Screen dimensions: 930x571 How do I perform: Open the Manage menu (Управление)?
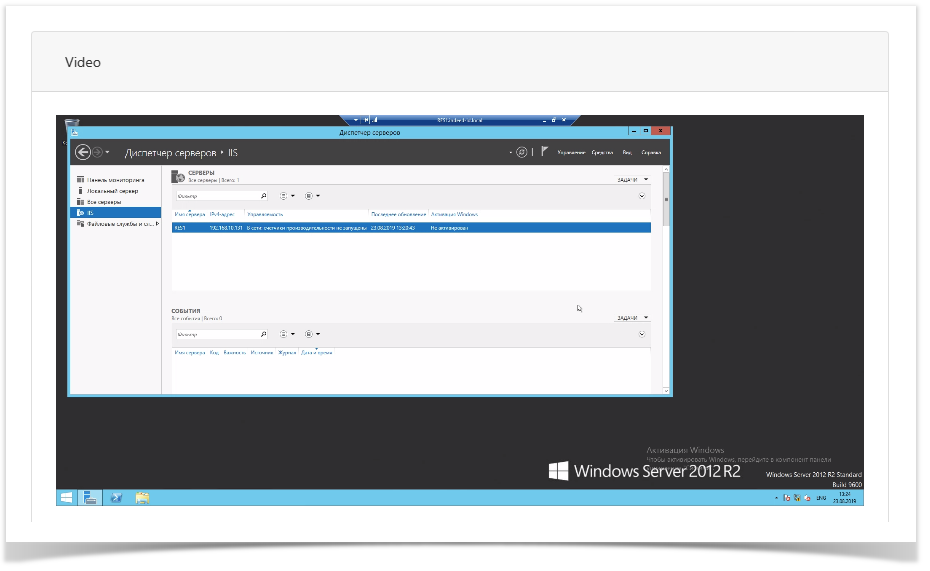[x=571, y=153]
